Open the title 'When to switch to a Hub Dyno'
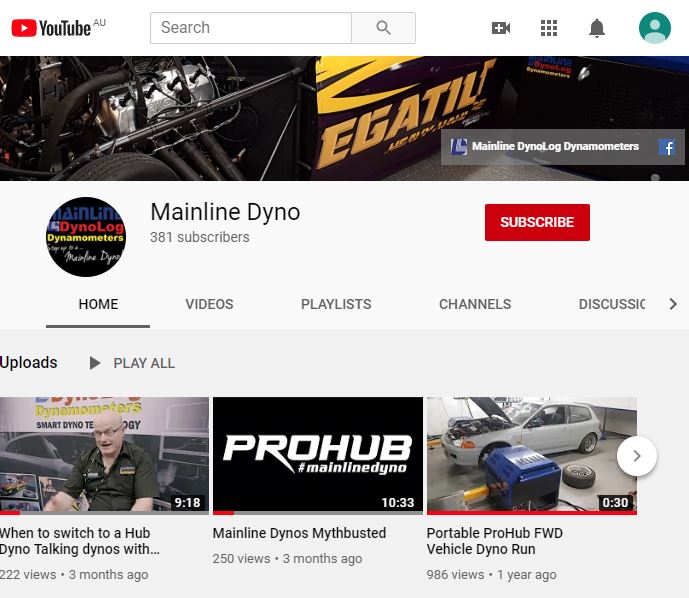Screen dimensions: 689x598 pyautogui.click(x=80, y=541)
